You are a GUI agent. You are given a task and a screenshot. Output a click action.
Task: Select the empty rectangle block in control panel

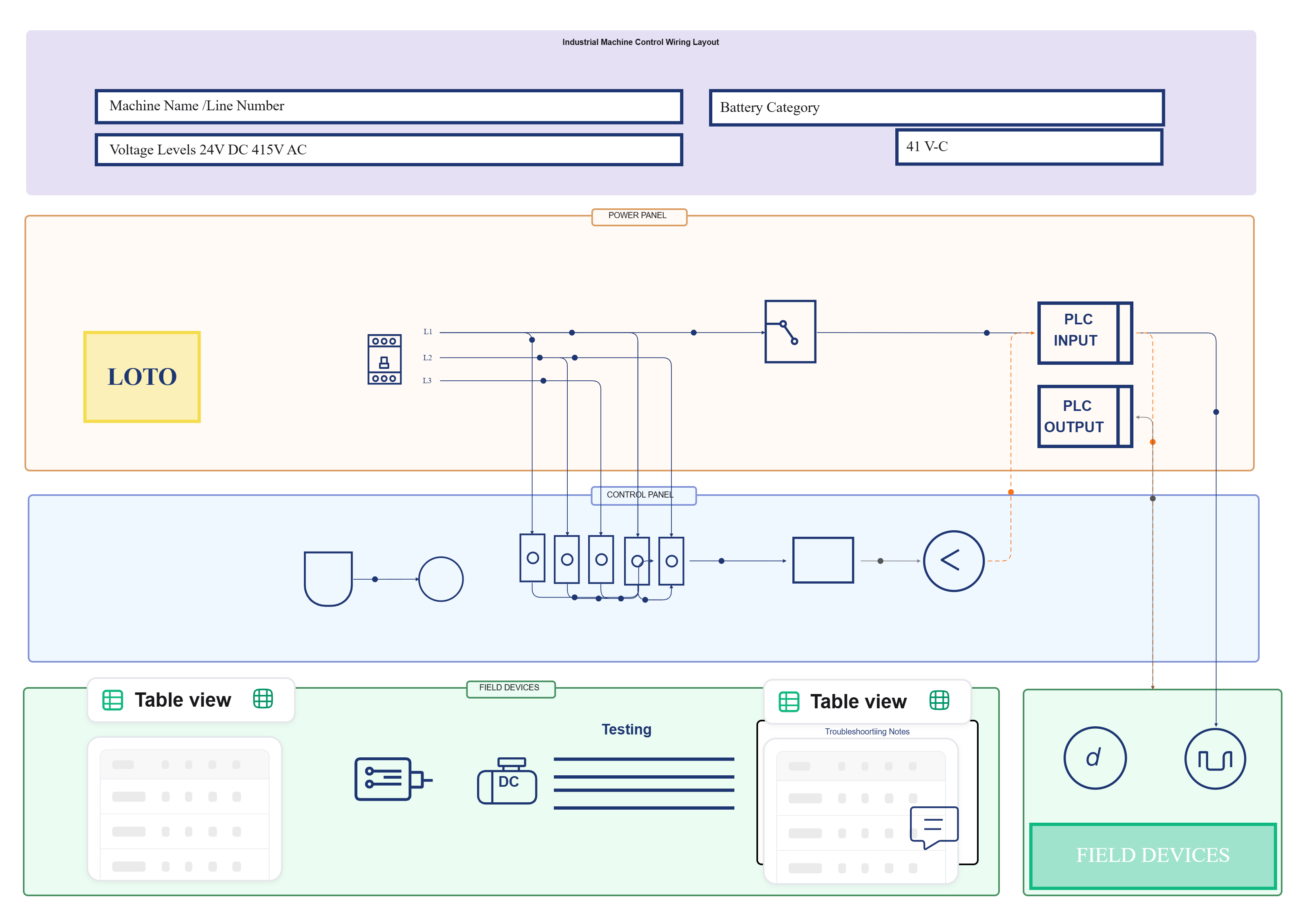click(823, 560)
